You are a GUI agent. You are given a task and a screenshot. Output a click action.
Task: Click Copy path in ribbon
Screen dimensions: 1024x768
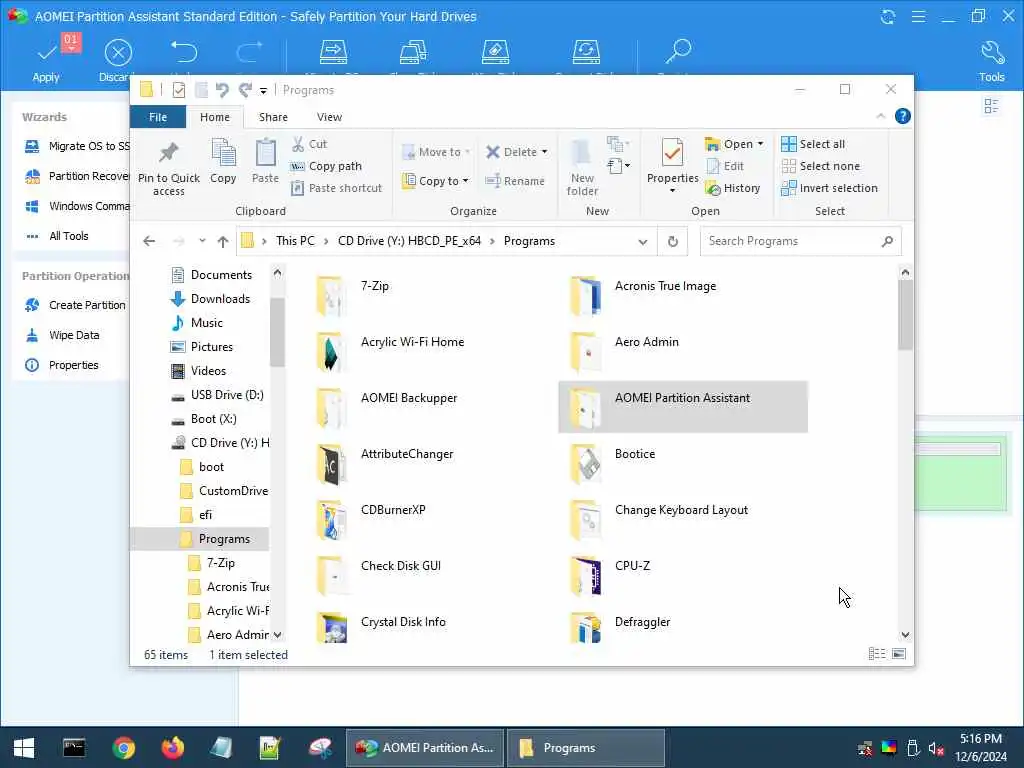pyautogui.click(x=326, y=166)
